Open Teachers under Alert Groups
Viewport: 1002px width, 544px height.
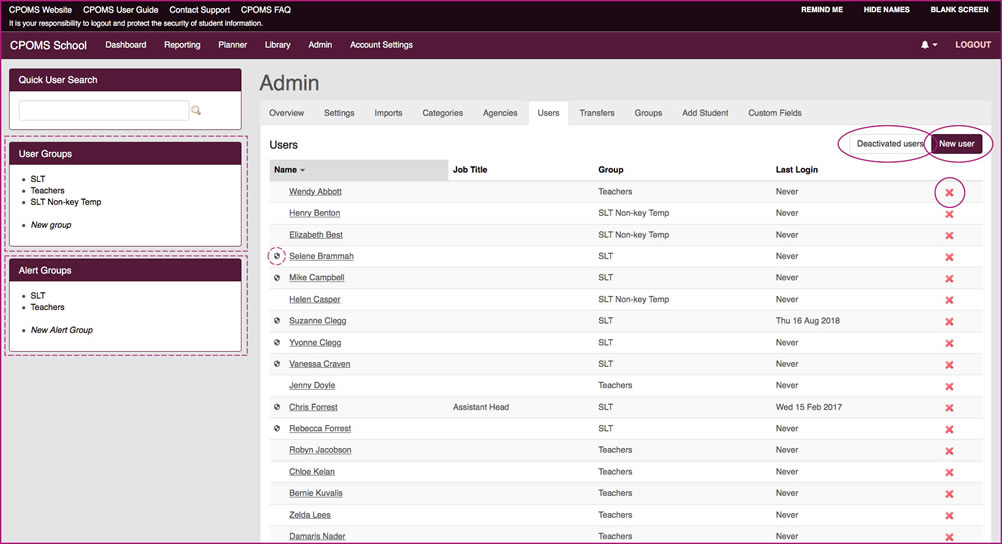click(x=47, y=307)
